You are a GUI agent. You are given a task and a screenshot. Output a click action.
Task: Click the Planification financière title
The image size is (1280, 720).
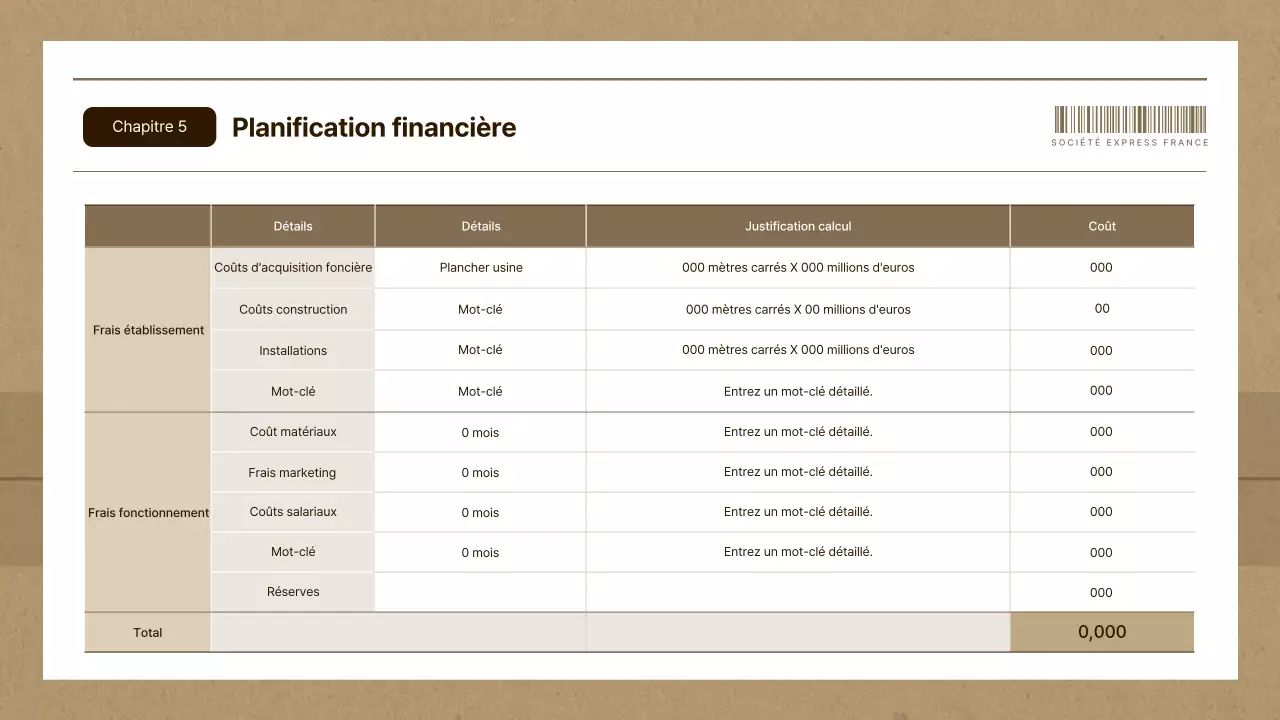(x=373, y=127)
